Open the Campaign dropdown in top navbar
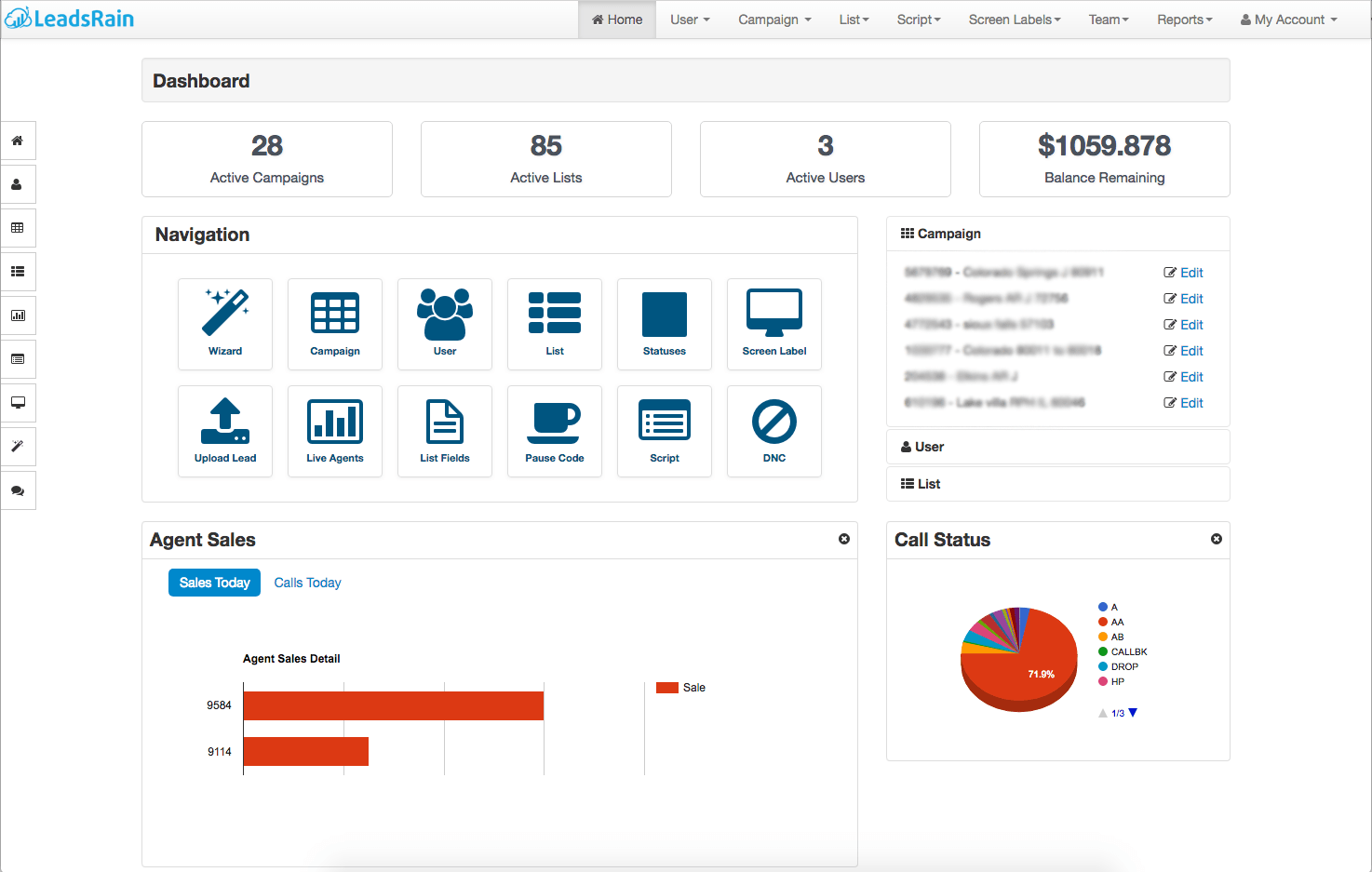1372x872 pixels. 774,20
